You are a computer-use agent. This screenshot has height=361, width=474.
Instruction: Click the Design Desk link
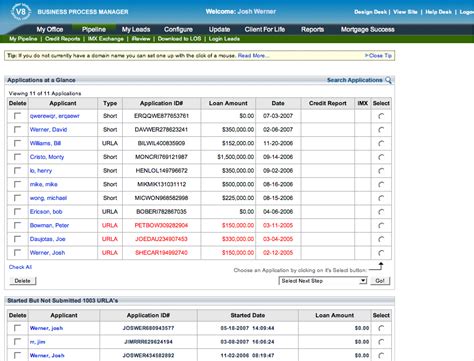click(370, 12)
